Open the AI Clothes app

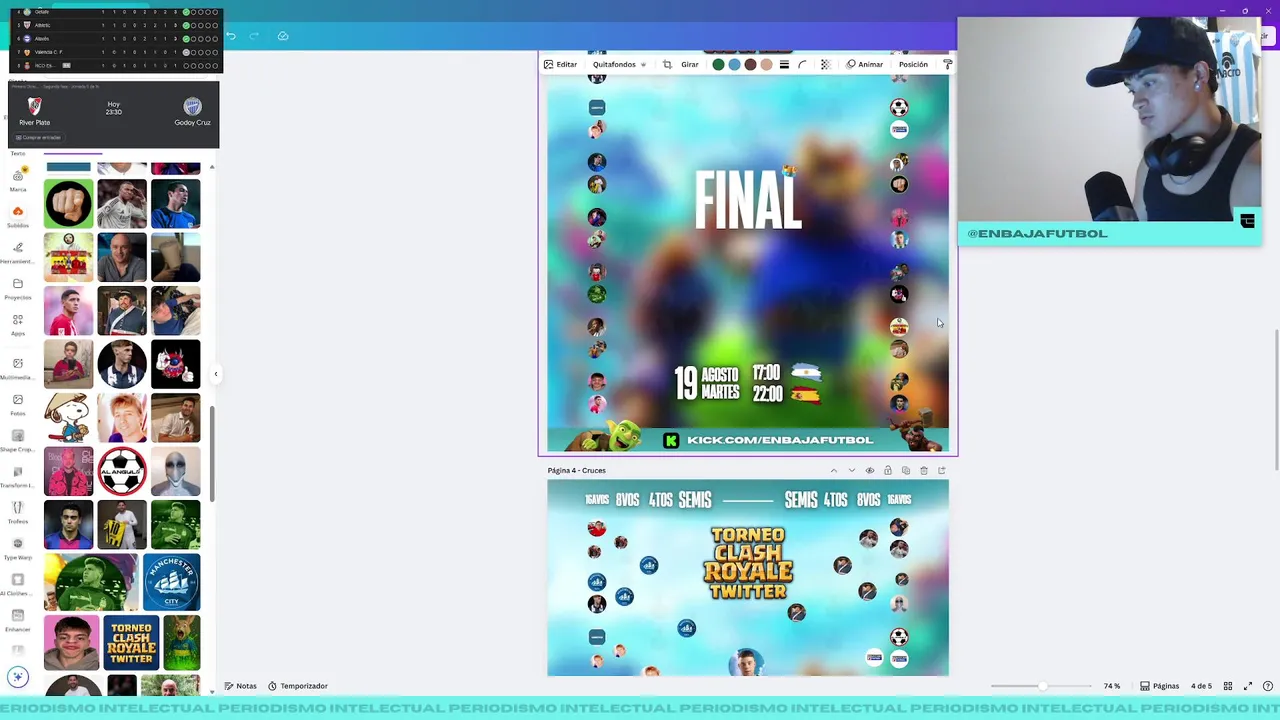18,584
